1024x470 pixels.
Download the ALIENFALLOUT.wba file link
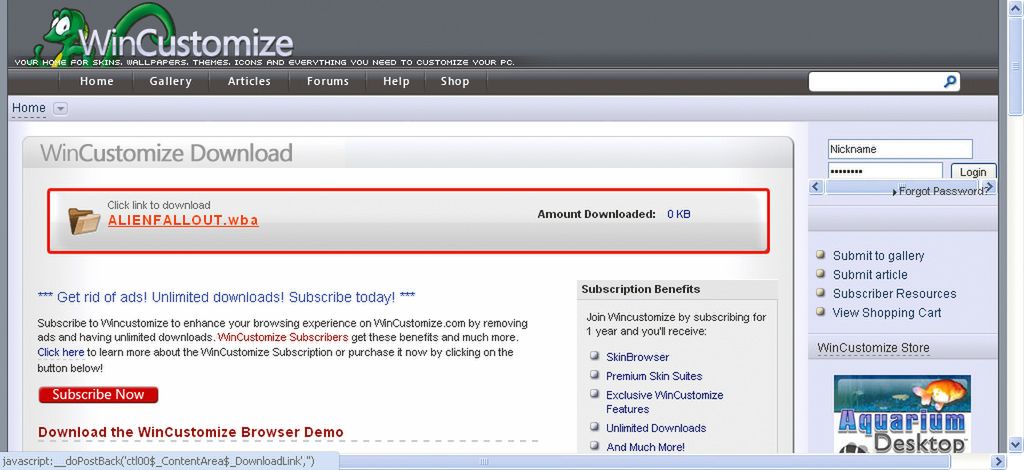tap(183, 221)
